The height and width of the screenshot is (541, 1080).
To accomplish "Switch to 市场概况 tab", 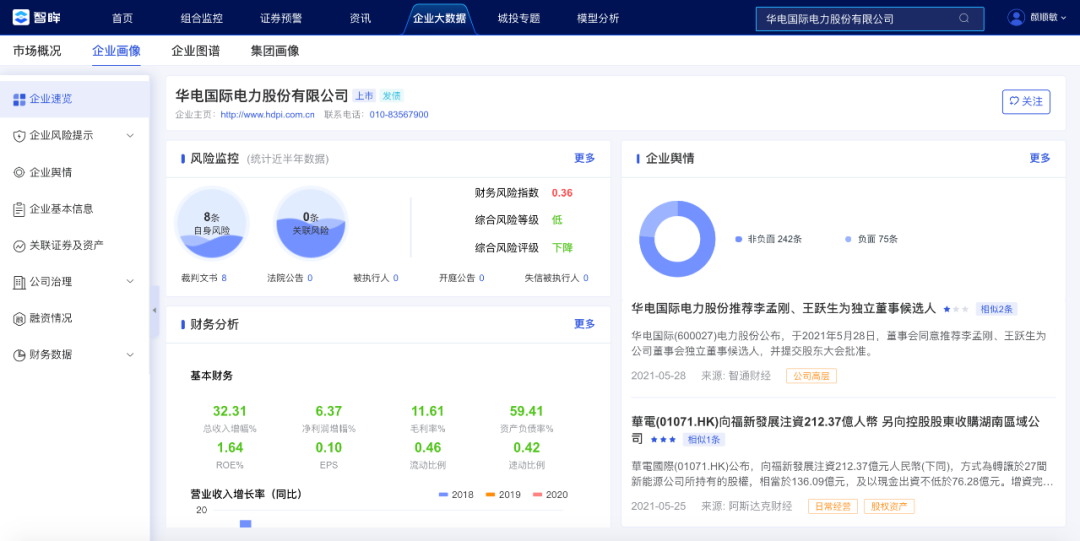I will [37, 51].
